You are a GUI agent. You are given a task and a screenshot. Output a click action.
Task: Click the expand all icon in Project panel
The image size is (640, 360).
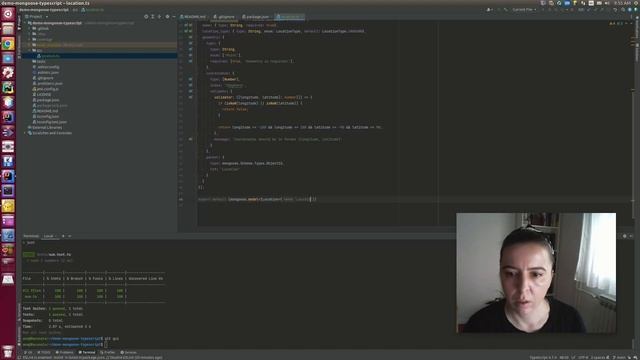tap(153, 17)
